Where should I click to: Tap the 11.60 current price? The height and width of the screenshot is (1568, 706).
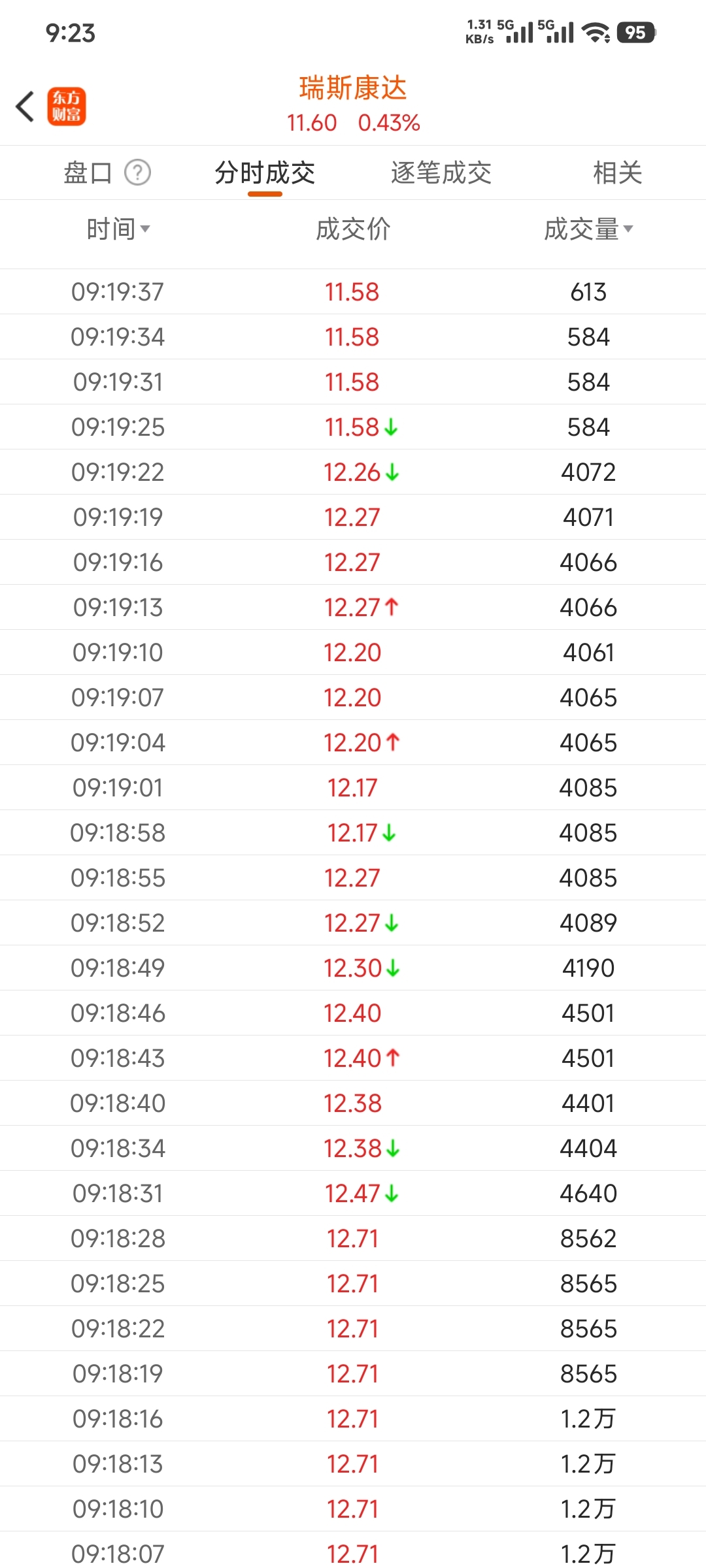tap(312, 123)
